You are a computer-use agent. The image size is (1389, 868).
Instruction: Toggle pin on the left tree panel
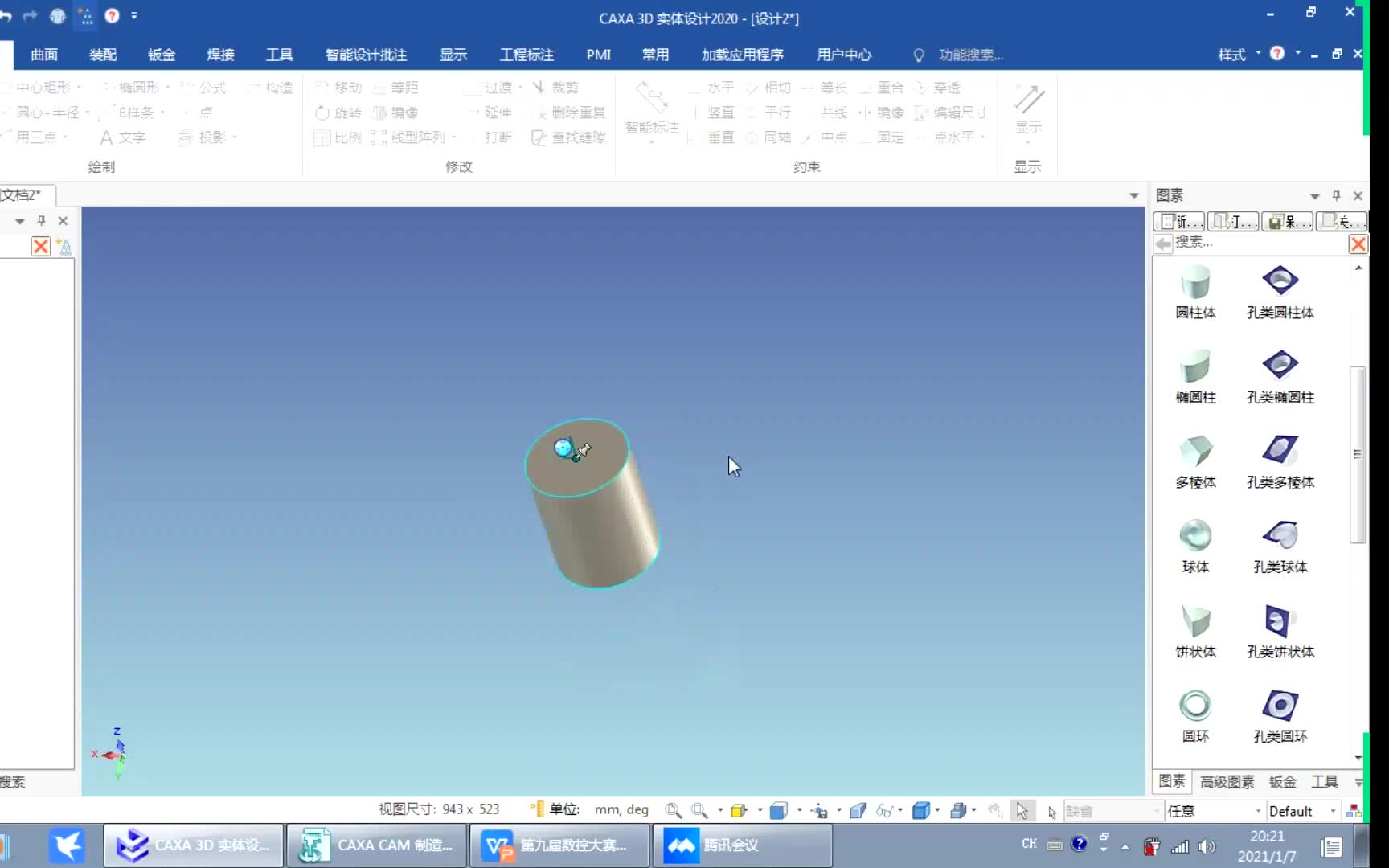point(41,220)
